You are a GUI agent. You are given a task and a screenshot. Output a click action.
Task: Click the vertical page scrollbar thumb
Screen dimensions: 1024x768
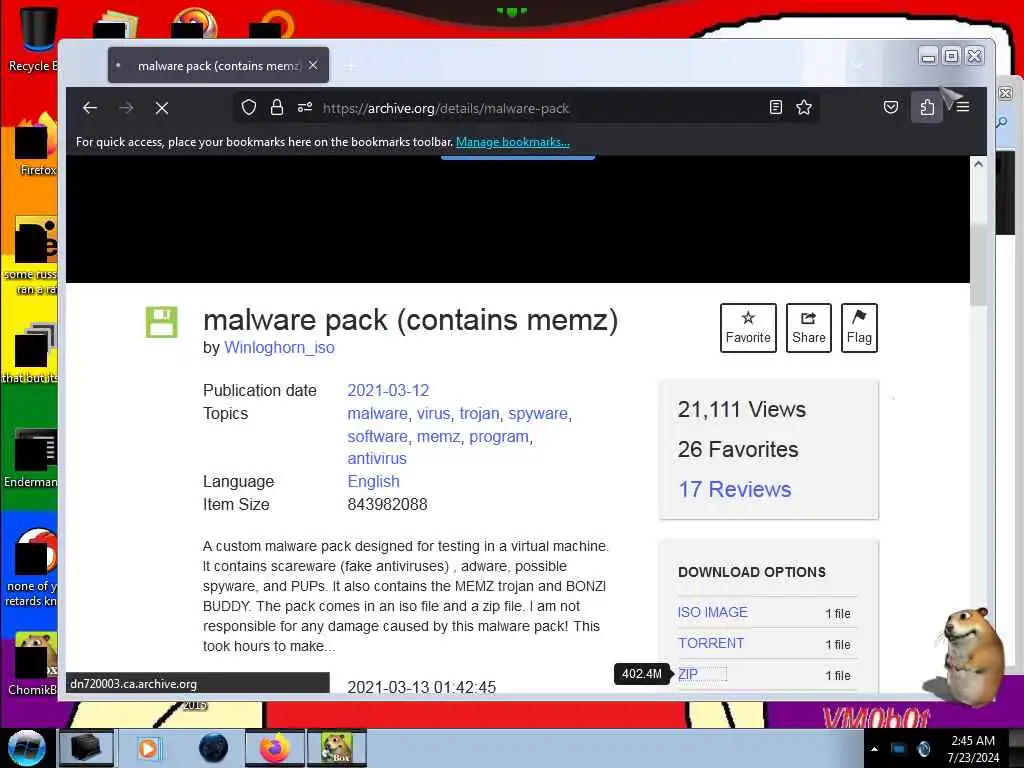click(x=978, y=264)
